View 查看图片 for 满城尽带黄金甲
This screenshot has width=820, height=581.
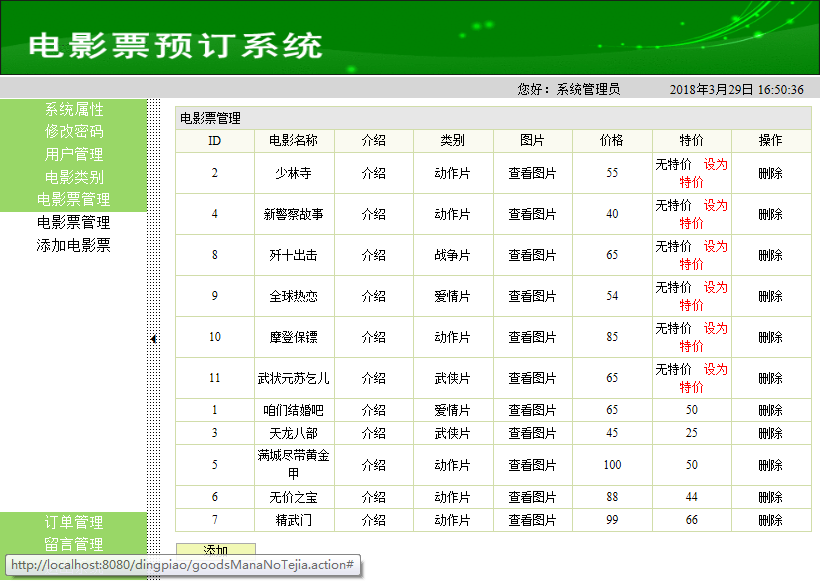click(532, 465)
